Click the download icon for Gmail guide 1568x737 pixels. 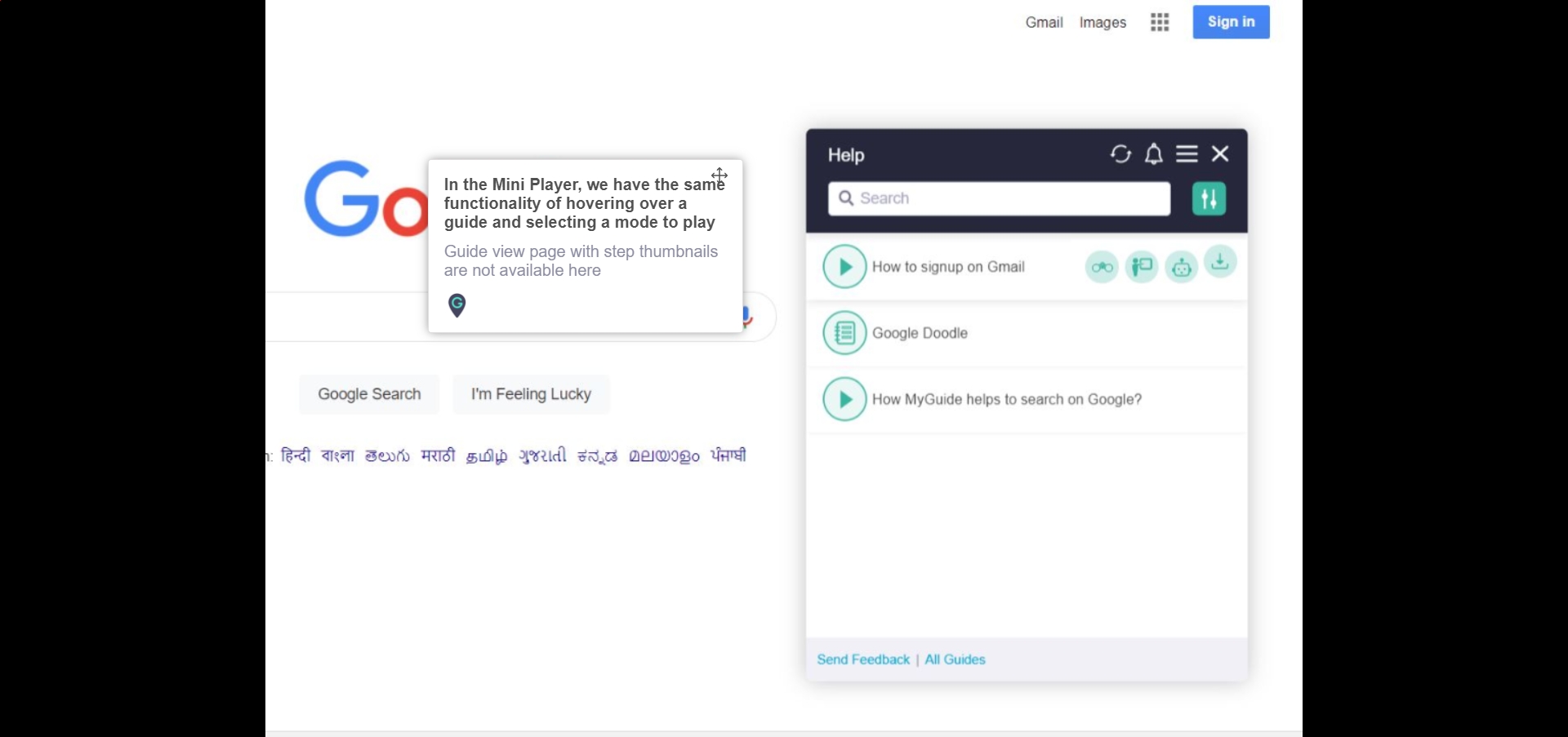[x=1221, y=263]
